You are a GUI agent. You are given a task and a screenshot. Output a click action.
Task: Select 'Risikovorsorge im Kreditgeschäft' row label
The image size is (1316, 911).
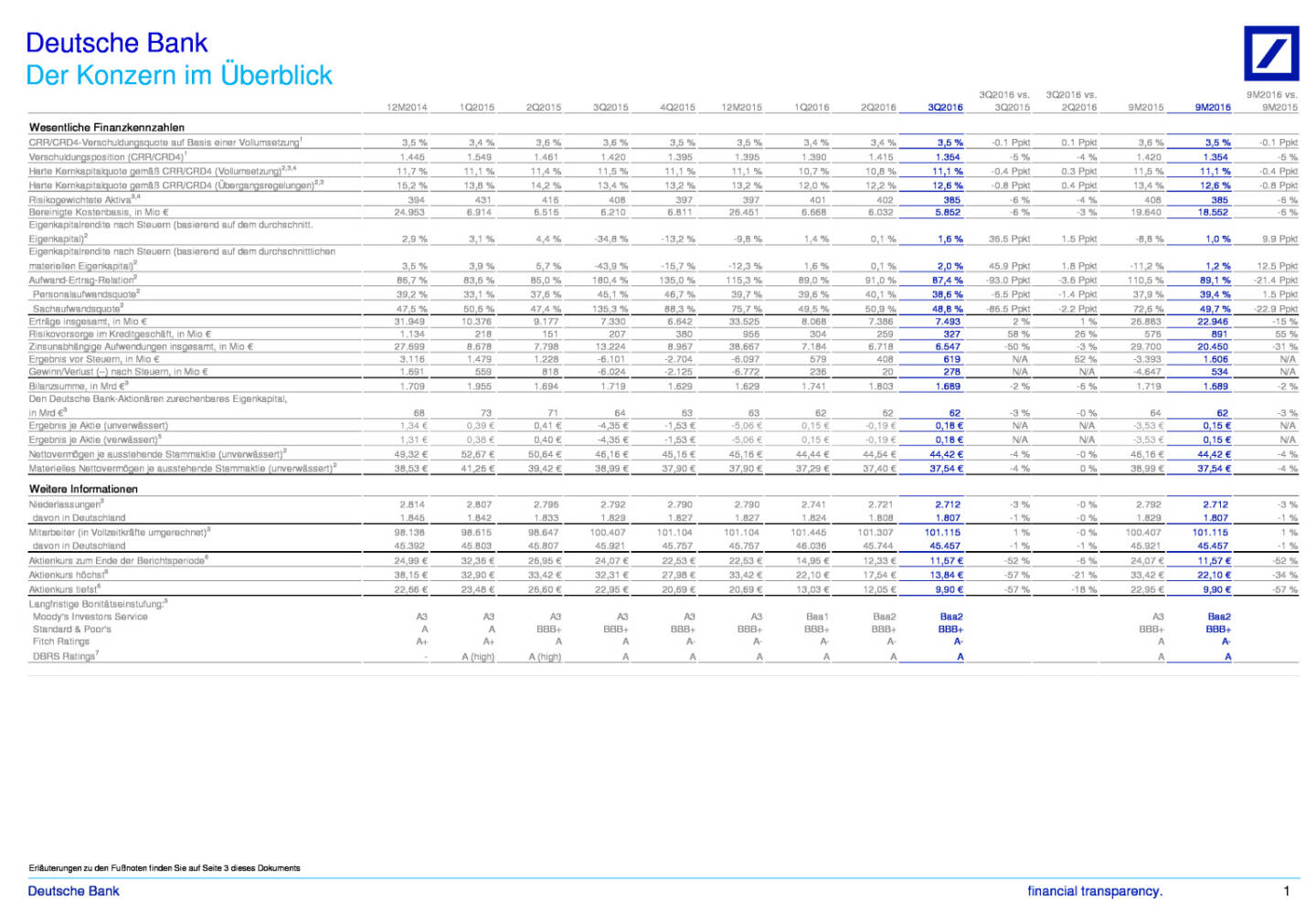121,334
